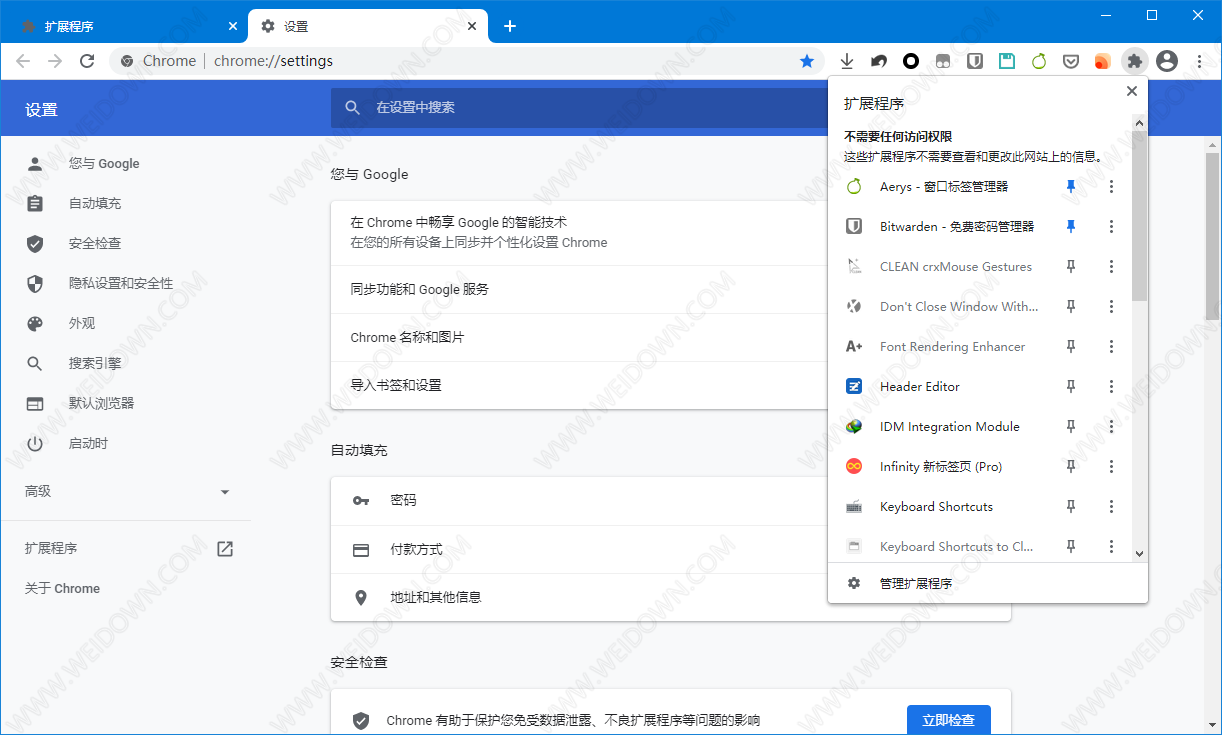Click the extensions list scrollbar down arrow

tap(1139, 553)
